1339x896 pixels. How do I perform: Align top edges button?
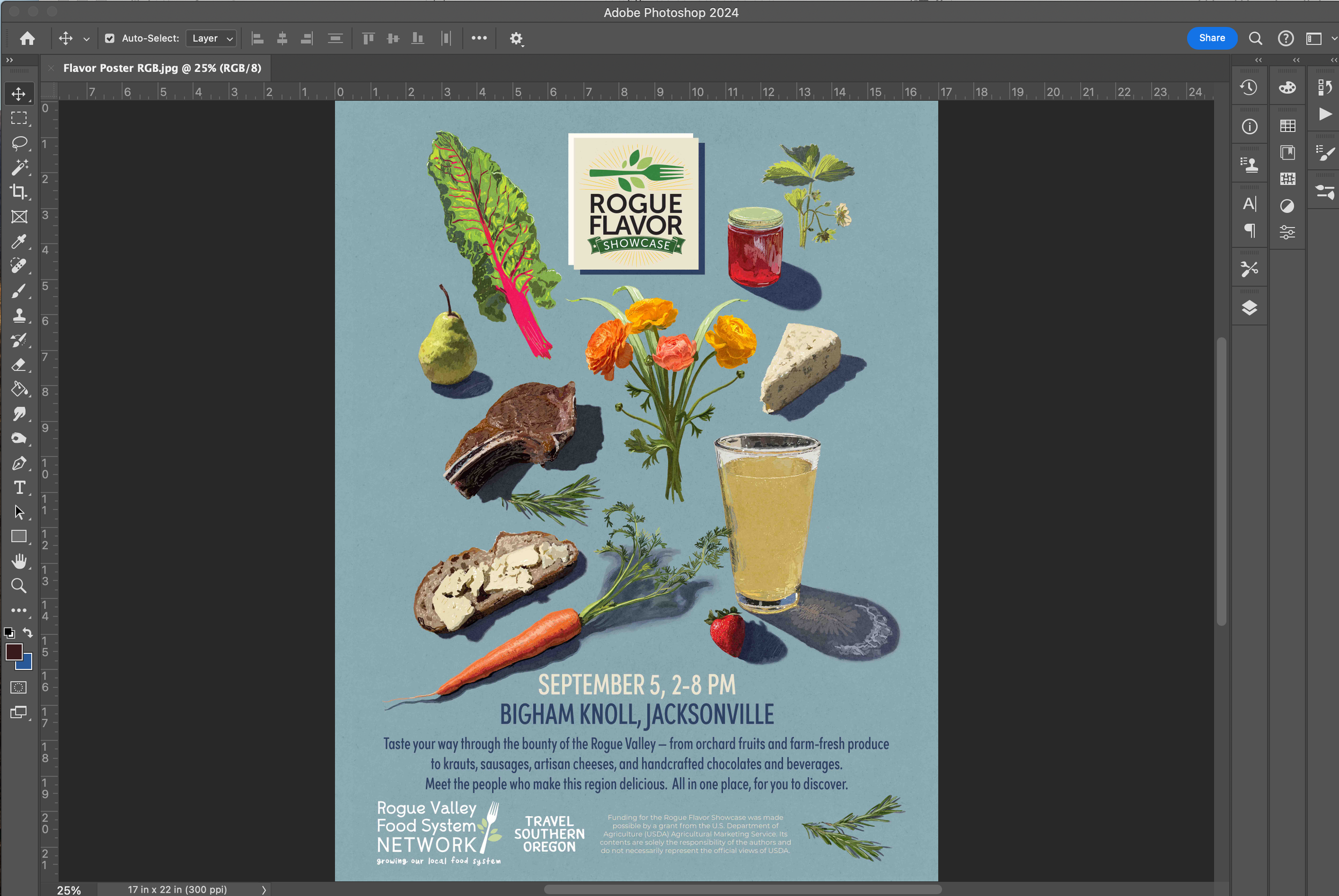(368, 38)
